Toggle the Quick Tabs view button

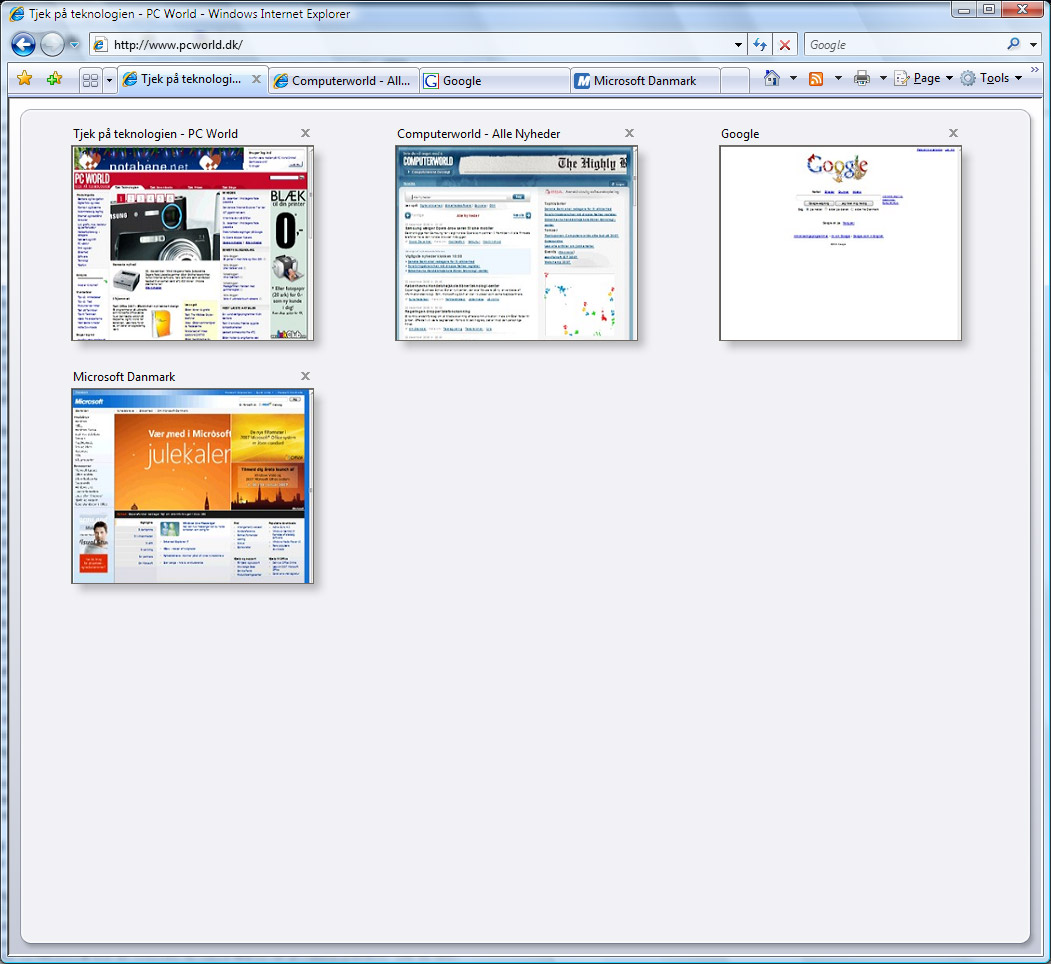[90, 80]
